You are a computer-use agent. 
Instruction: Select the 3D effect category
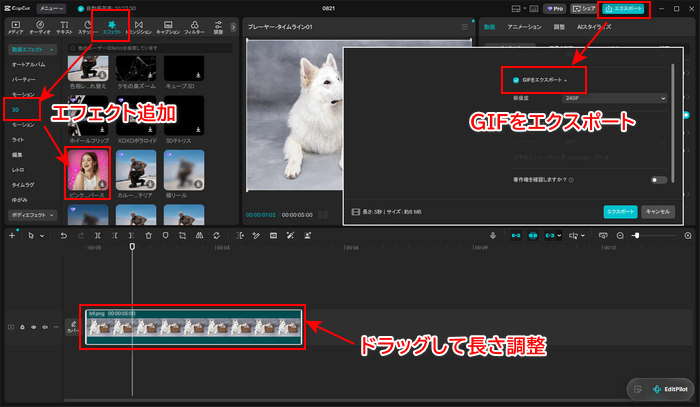(16, 110)
